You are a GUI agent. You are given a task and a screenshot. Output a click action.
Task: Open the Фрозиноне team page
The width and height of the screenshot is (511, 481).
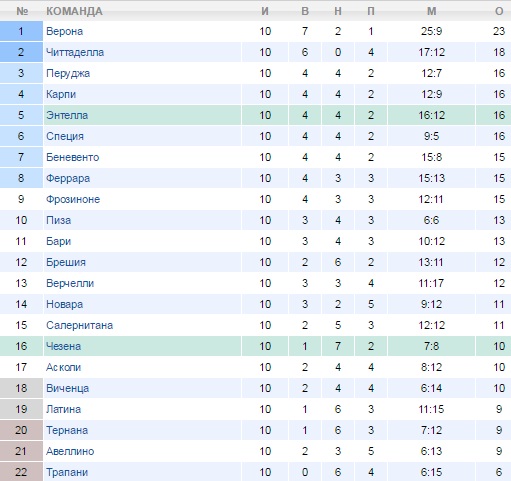click(x=73, y=199)
